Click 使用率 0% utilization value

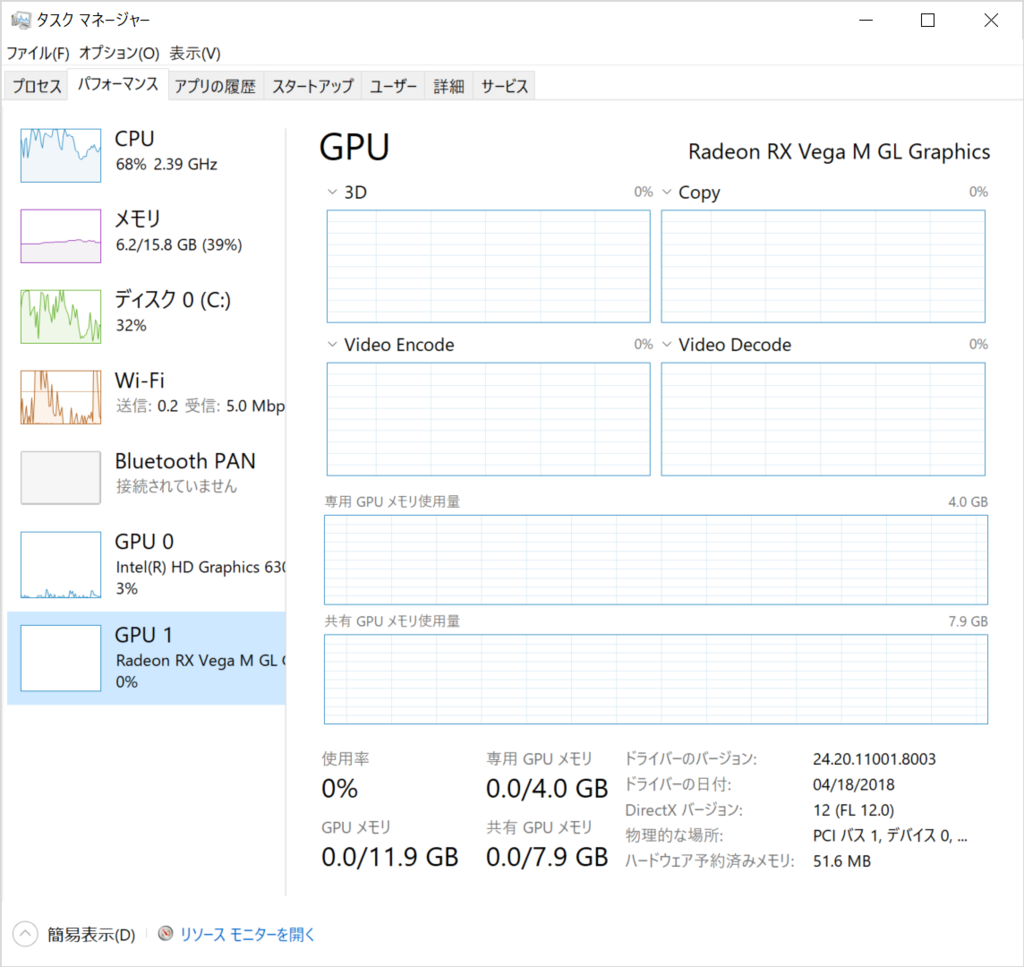click(x=340, y=789)
